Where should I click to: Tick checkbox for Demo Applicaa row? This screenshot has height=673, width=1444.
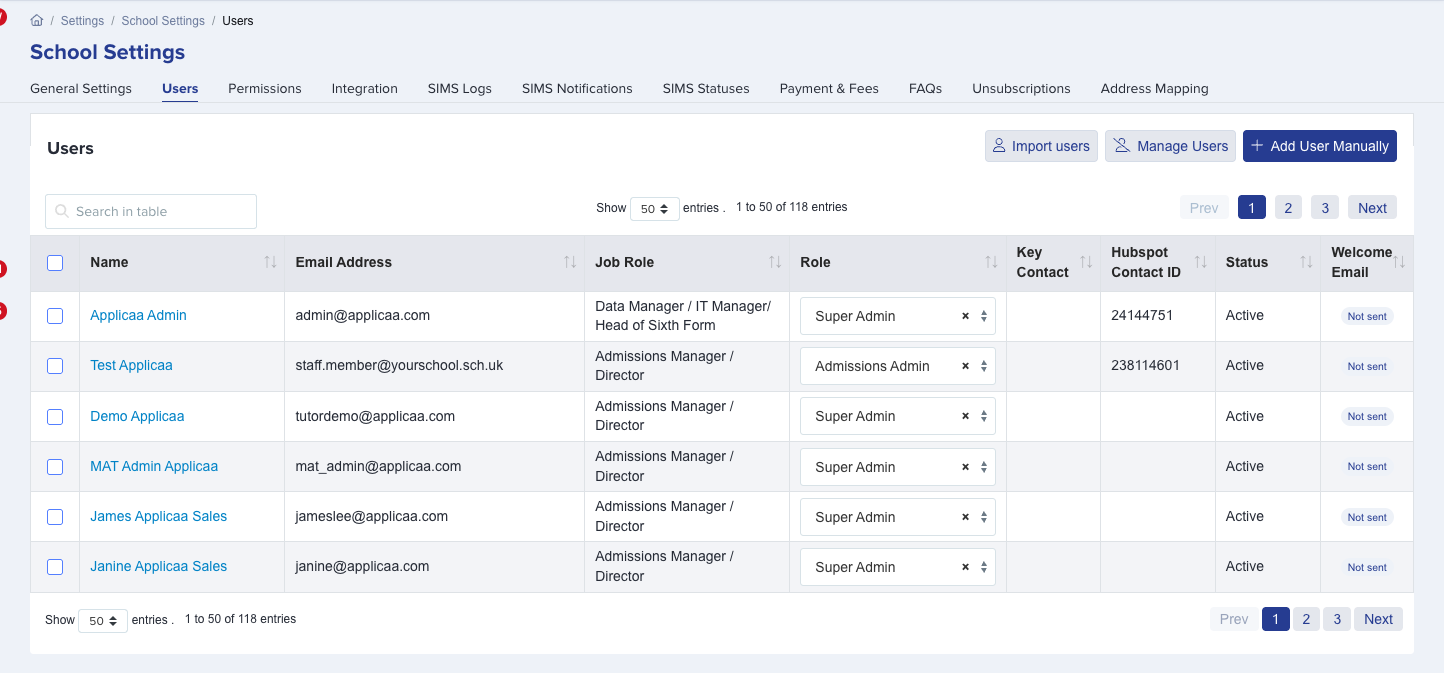tap(55, 416)
